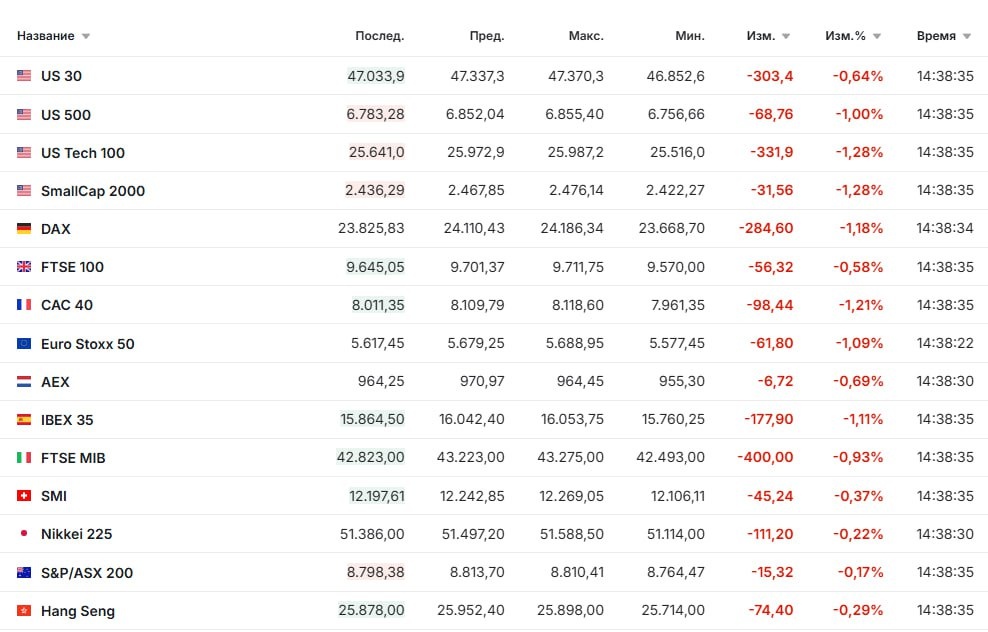Open the Изм.% column sort dropdown arrow
This screenshot has height=632, width=988.
877,37
